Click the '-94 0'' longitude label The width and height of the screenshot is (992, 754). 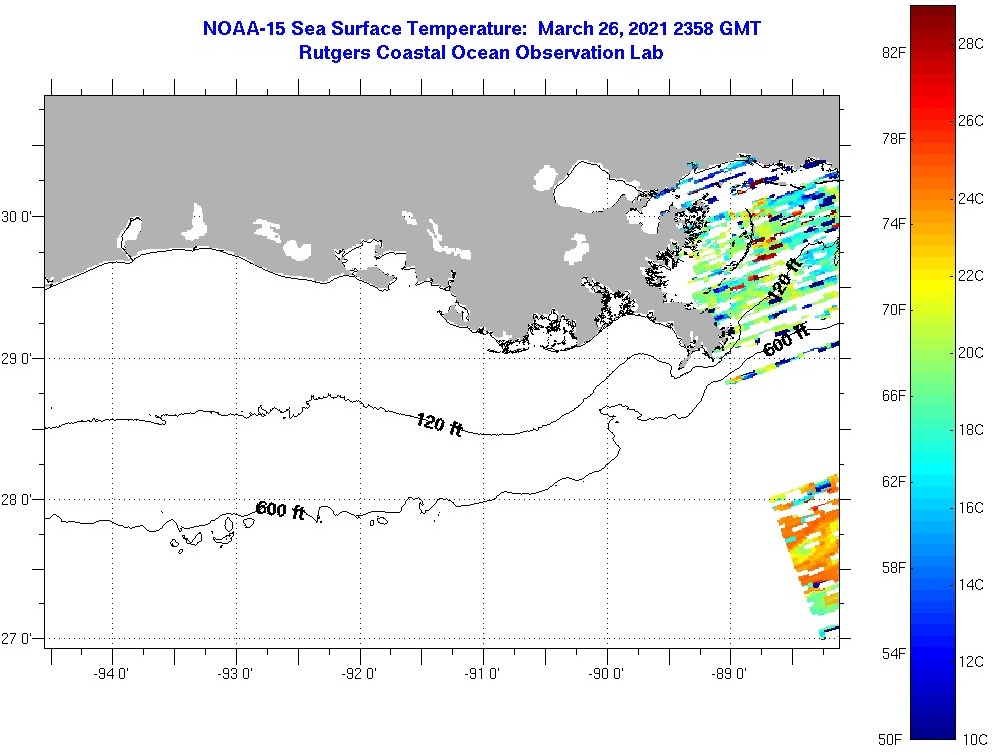tap(111, 674)
